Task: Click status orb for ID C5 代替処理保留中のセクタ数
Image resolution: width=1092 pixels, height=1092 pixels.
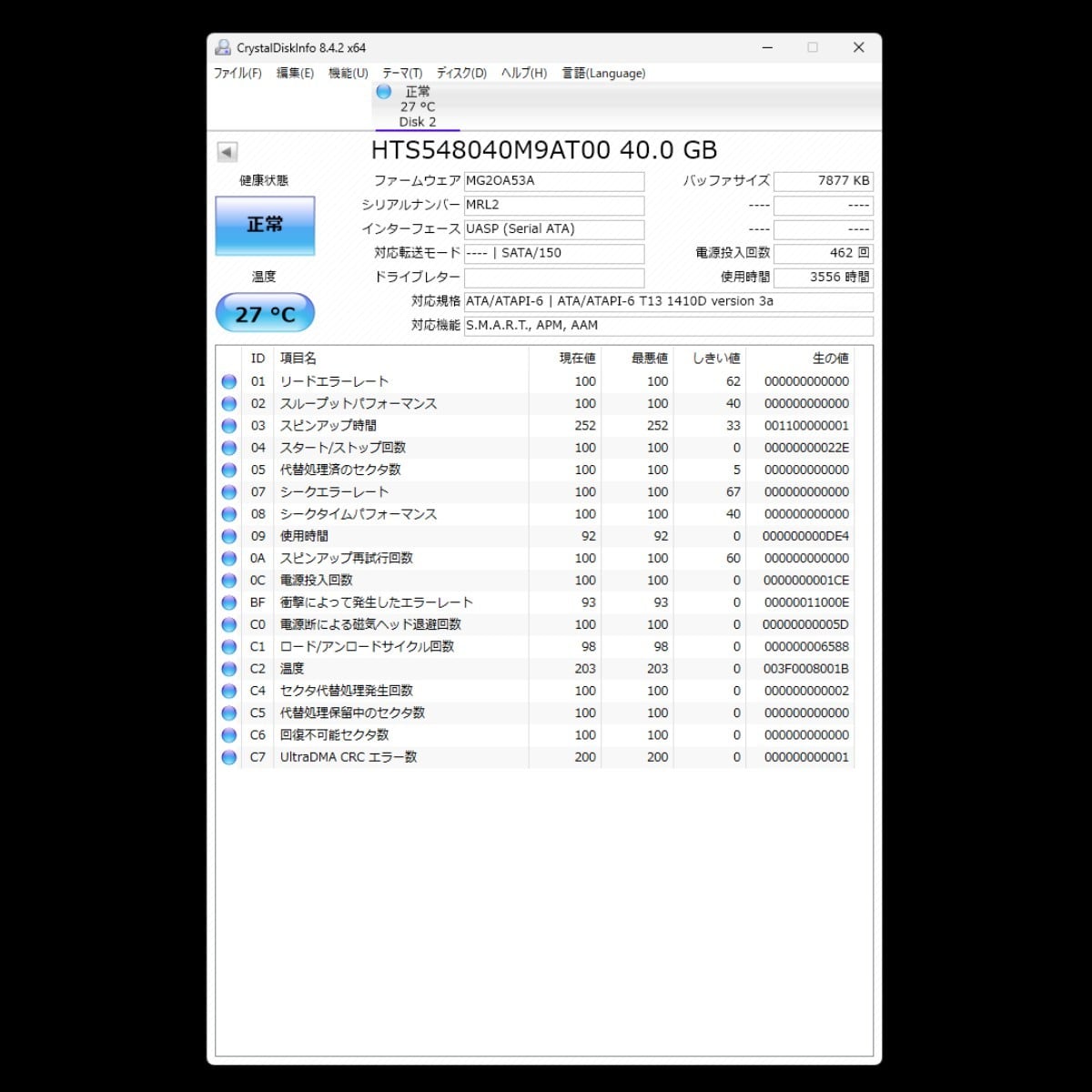Action: tap(229, 713)
